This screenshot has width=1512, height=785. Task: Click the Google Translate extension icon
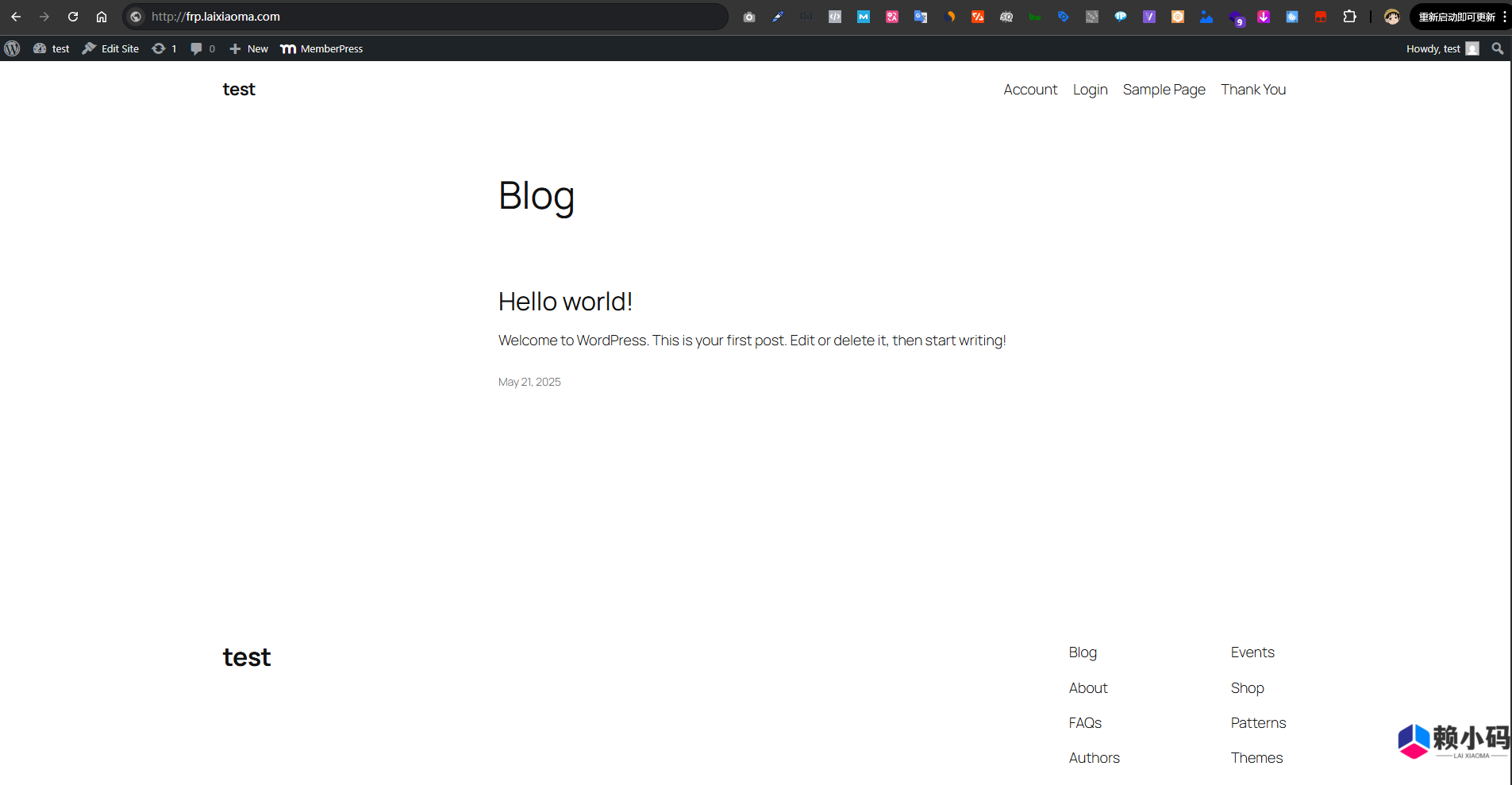[x=921, y=17]
